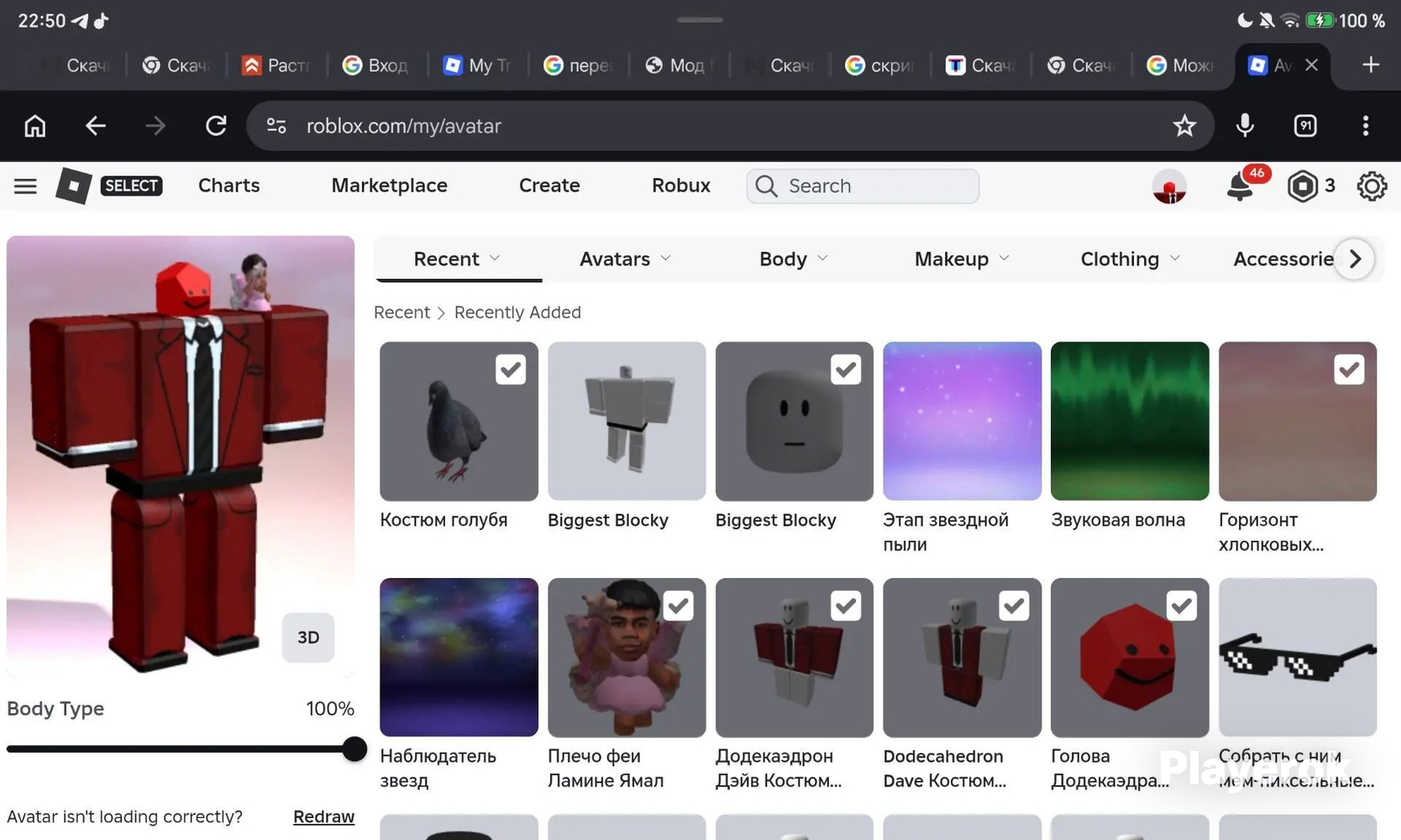Click the avatar preview image
1401x840 pixels.
pos(181,456)
